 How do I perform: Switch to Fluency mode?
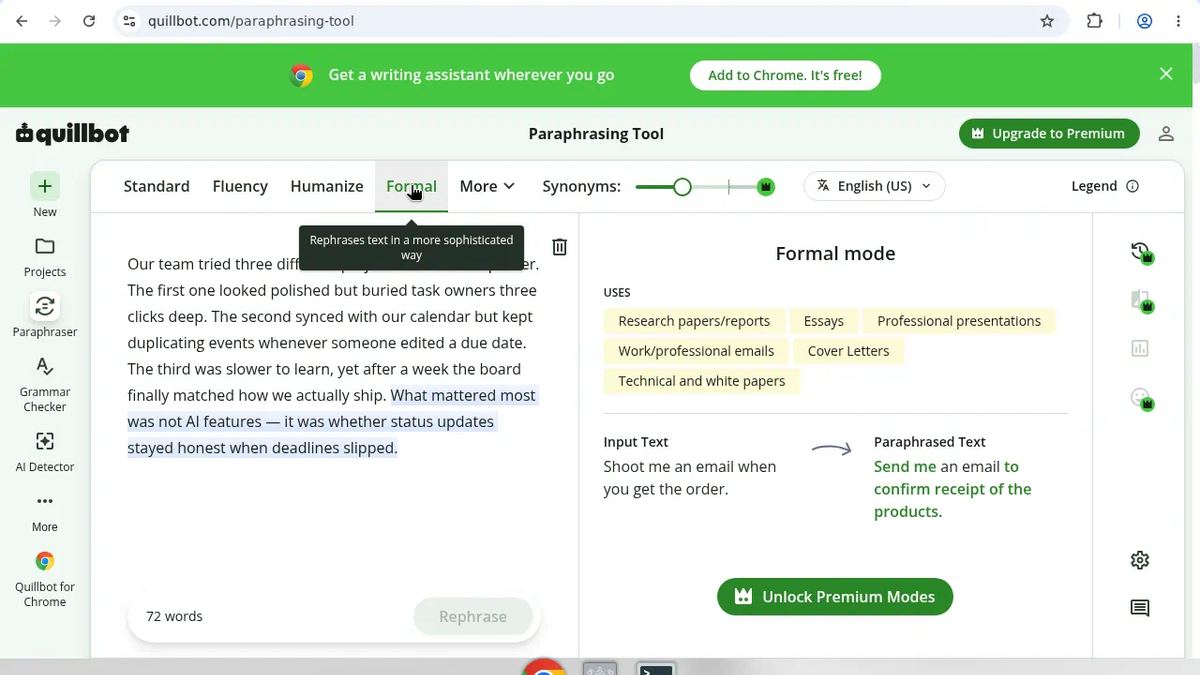[240, 186]
